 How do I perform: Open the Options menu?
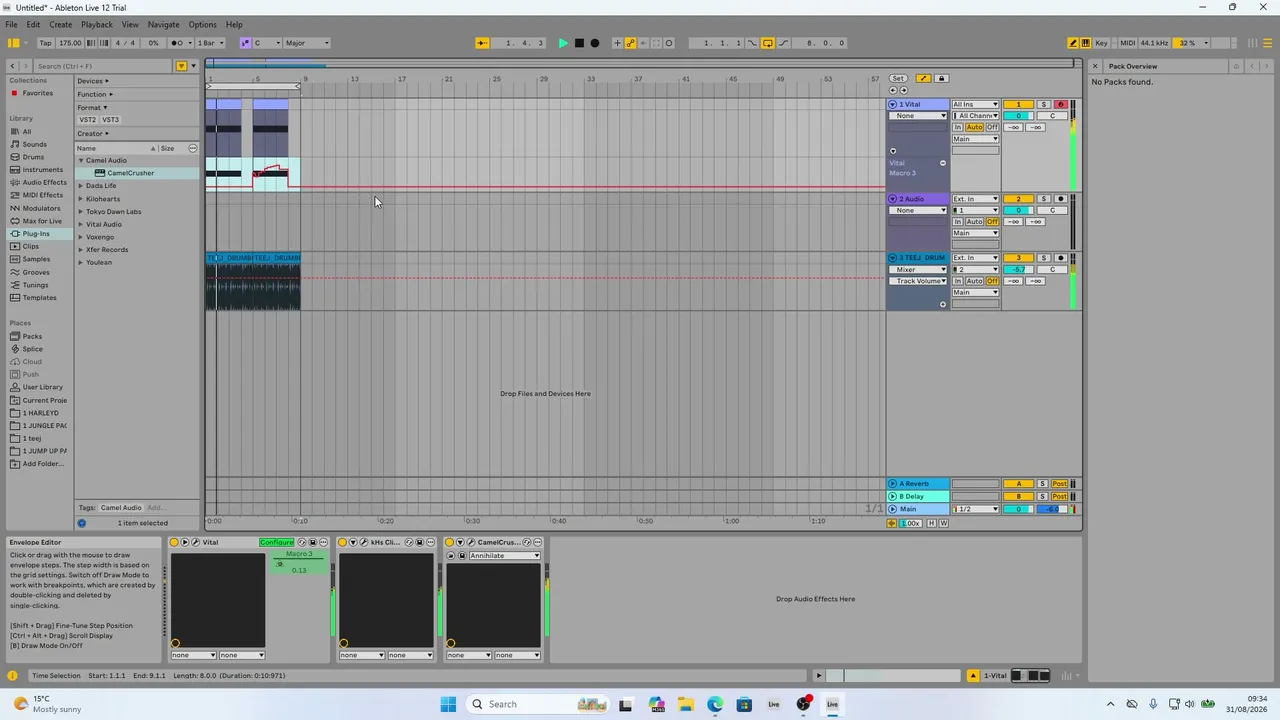tap(202, 24)
